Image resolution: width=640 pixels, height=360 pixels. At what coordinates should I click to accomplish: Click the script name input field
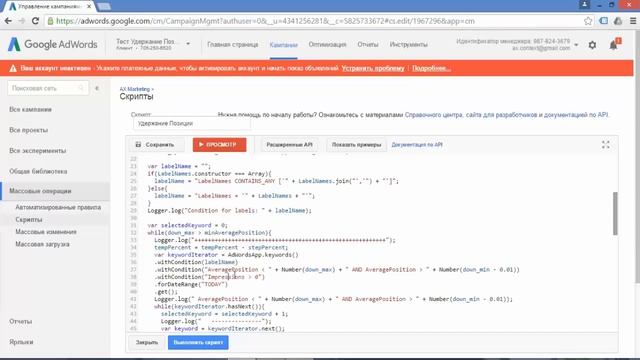[191, 123]
